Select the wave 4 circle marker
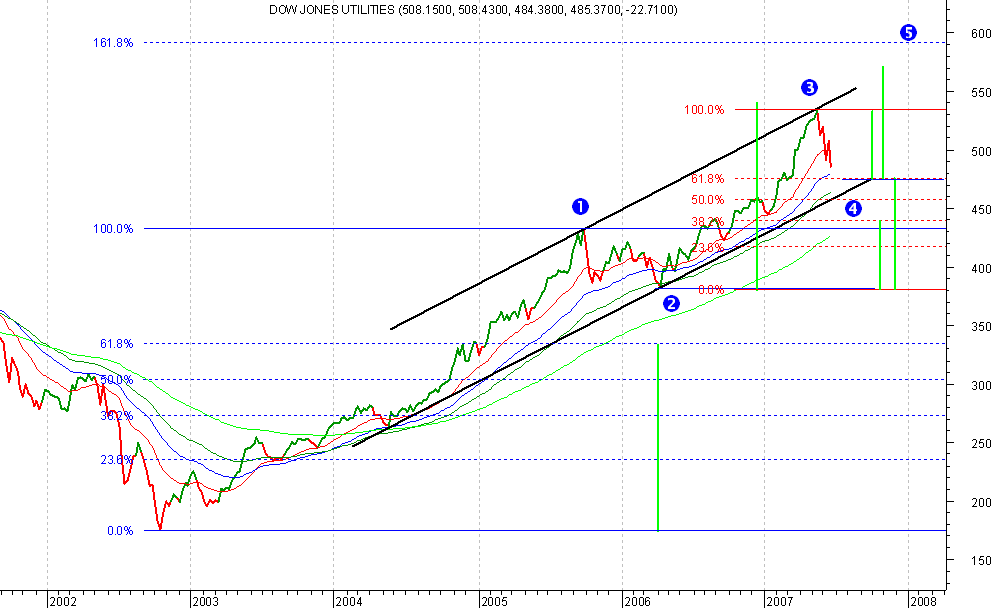This screenshot has height=608, width=994. coord(853,208)
